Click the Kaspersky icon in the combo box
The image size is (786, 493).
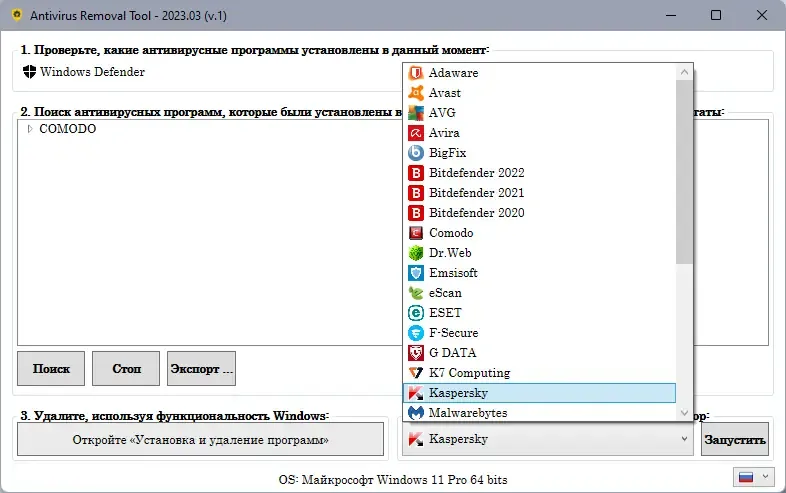pos(416,439)
